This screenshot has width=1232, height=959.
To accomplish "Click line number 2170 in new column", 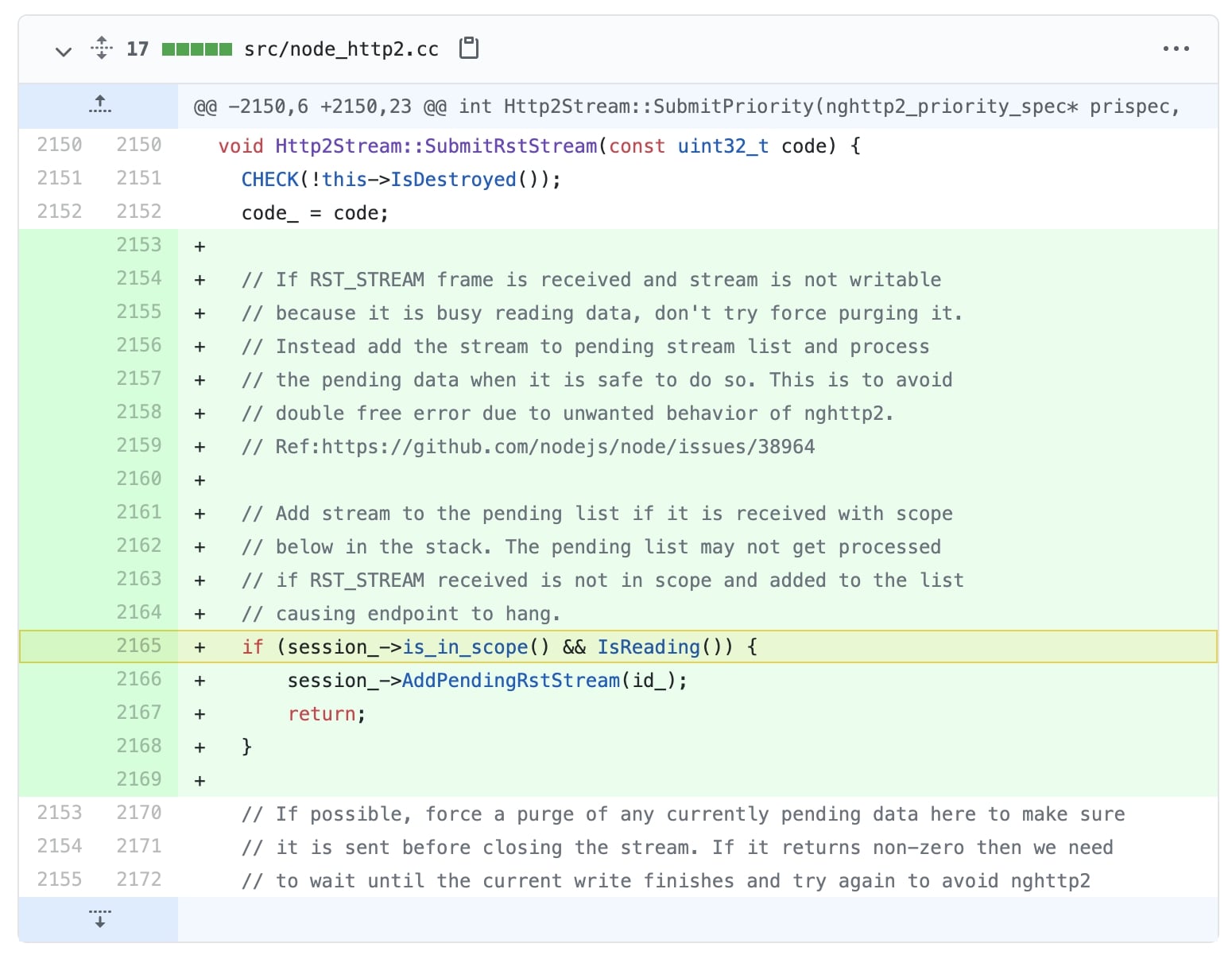I will coord(138,813).
